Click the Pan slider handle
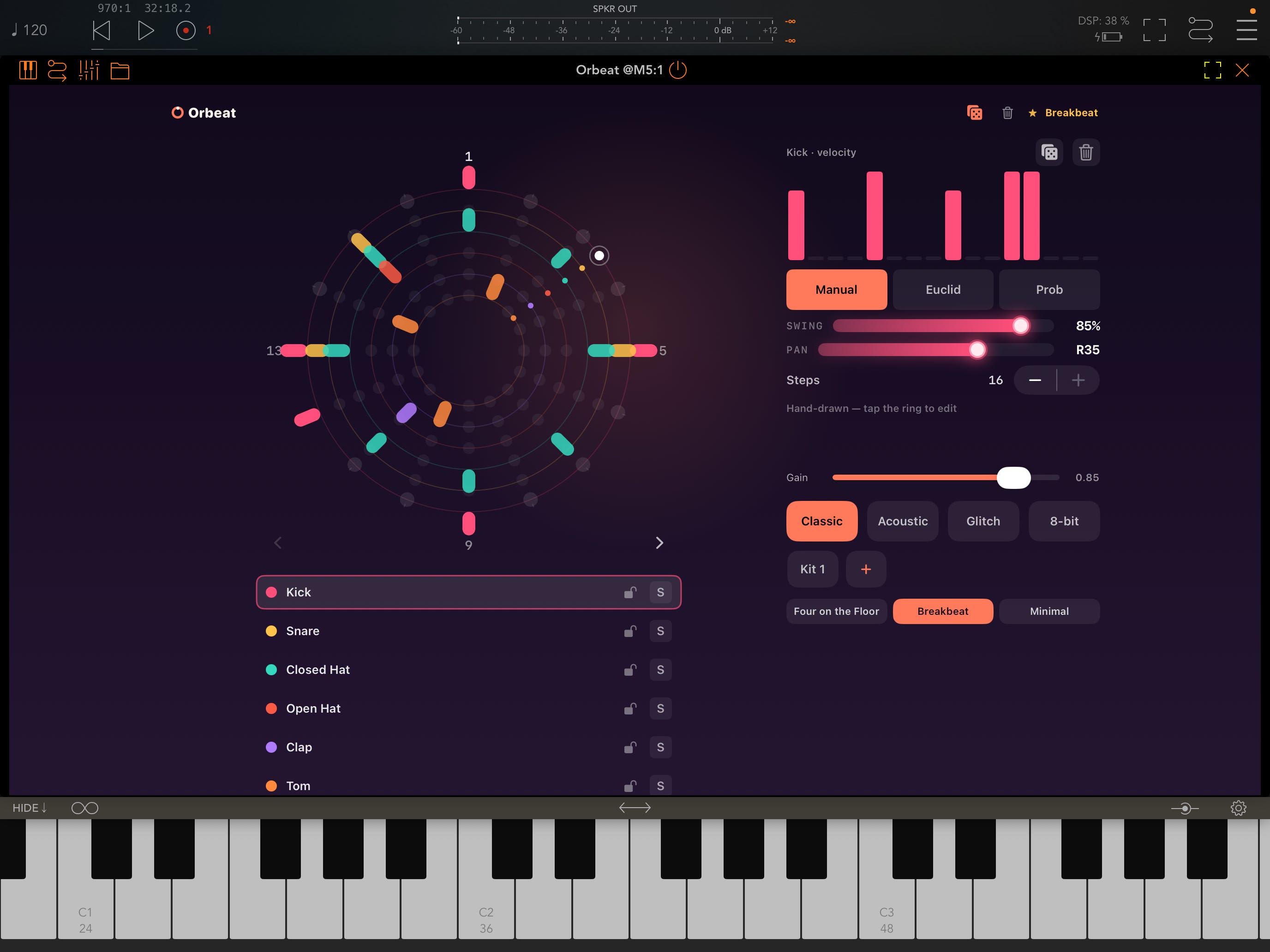The width and height of the screenshot is (1270, 952). 977,350
